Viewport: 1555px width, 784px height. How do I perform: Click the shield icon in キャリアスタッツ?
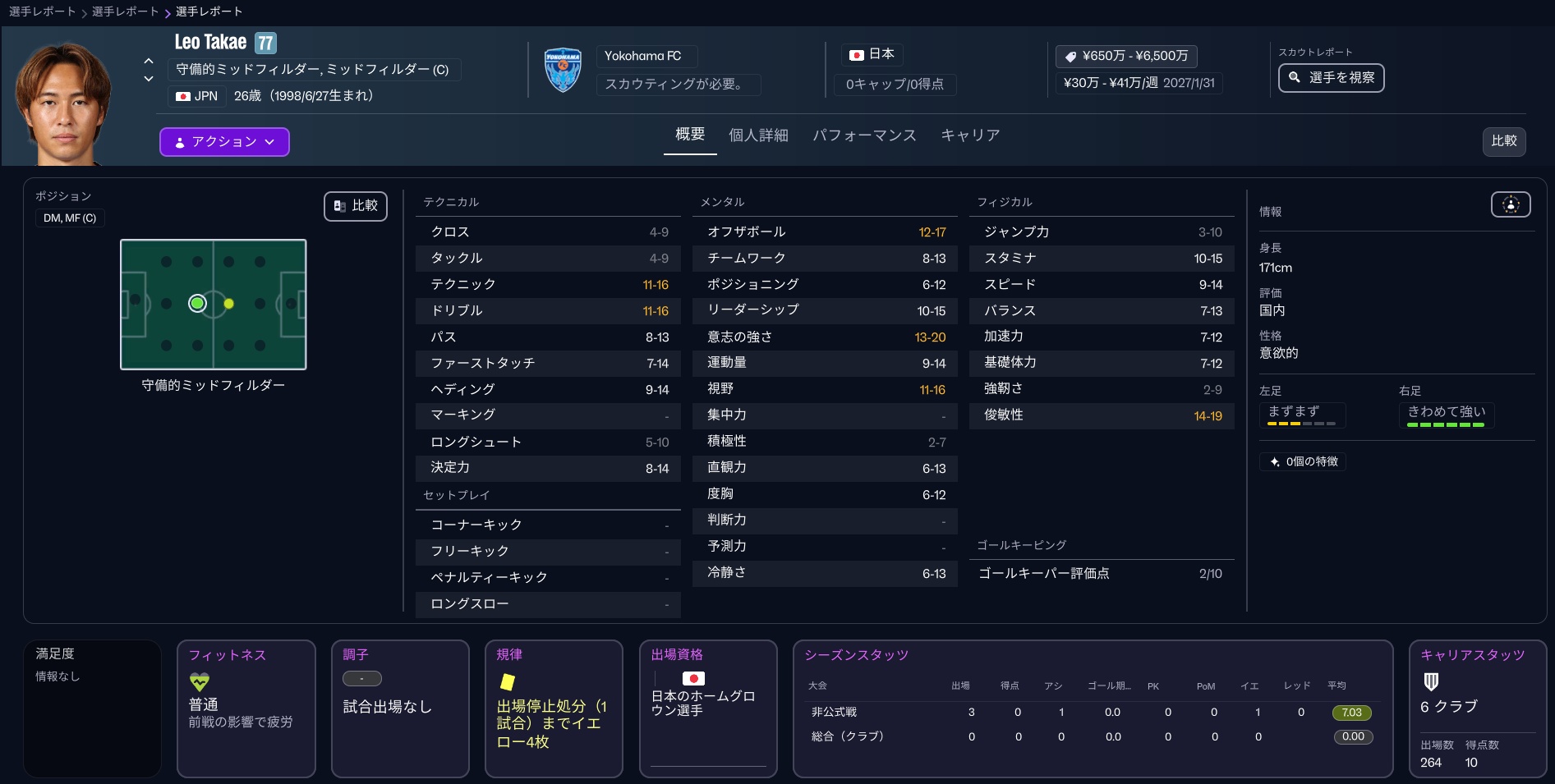pyautogui.click(x=1431, y=681)
